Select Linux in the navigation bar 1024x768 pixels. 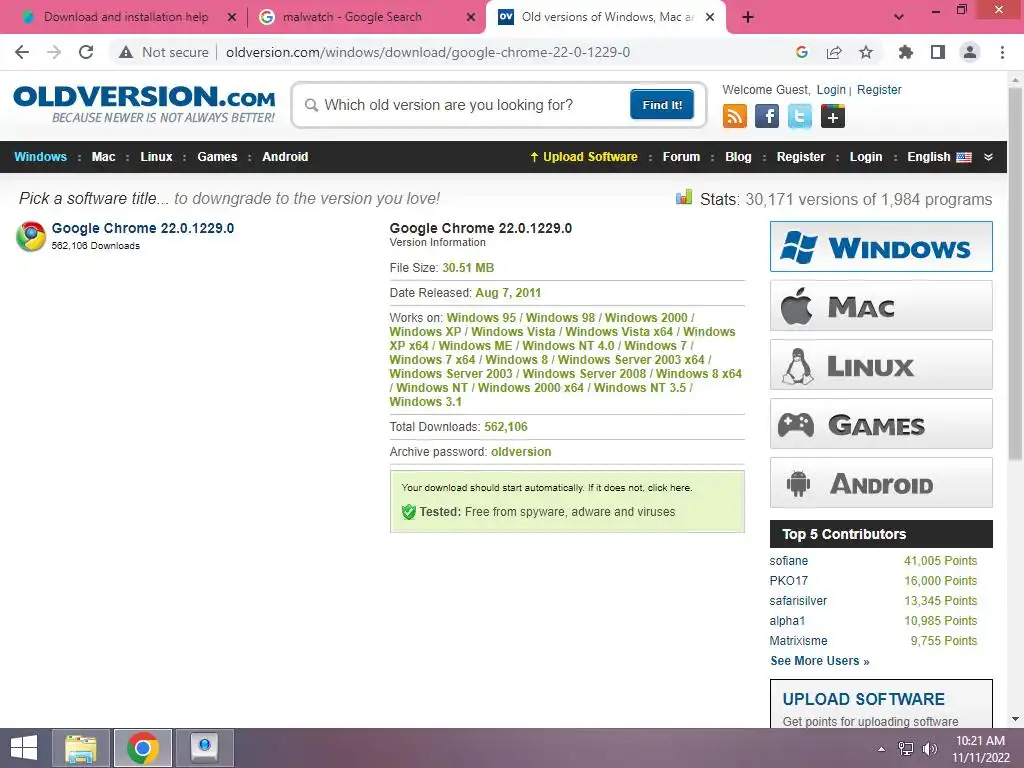(156, 157)
